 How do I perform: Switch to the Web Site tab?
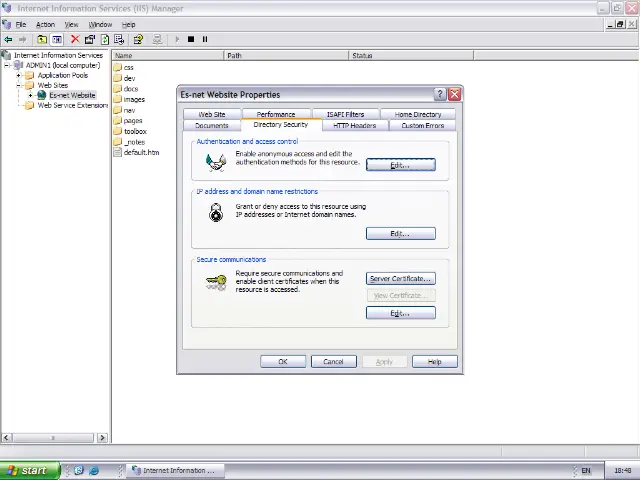tap(212, 114)
